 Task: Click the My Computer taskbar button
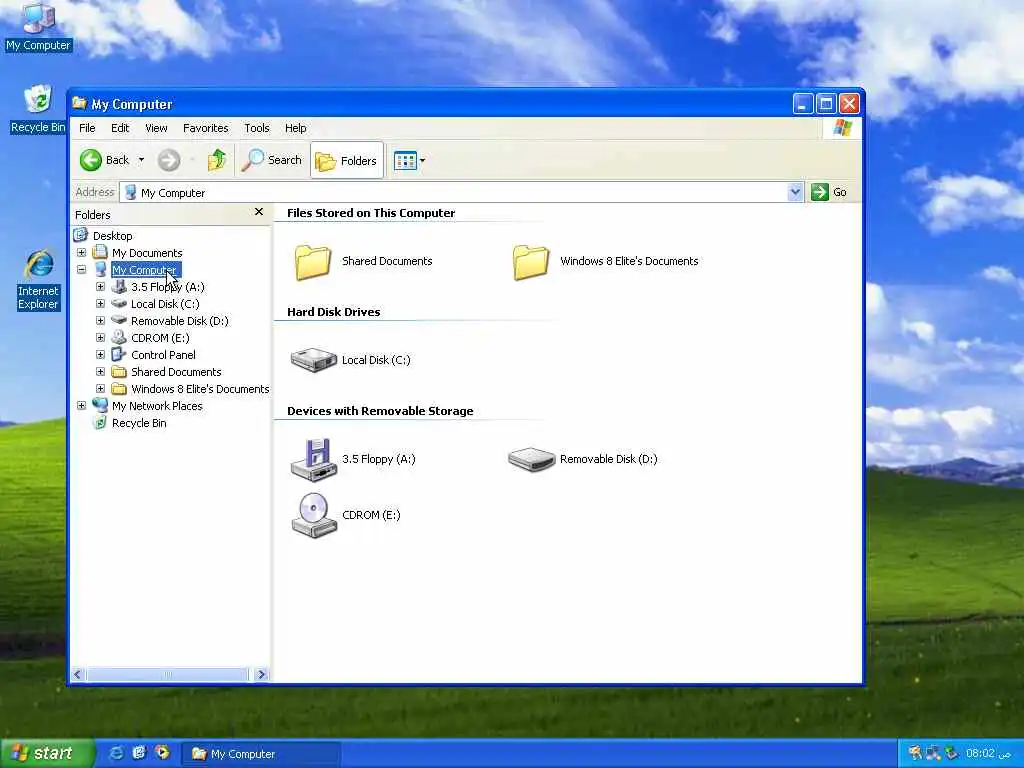click(260, 754)
